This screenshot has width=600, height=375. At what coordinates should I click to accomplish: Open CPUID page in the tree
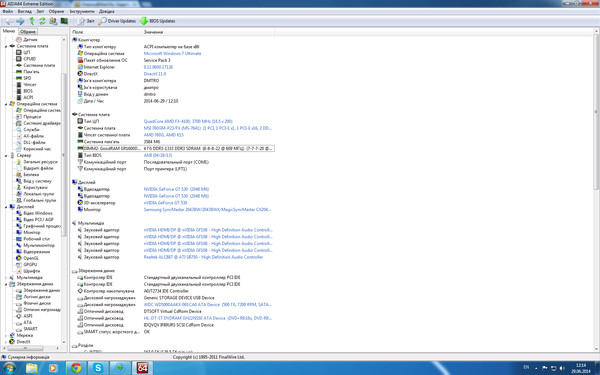(x=29, y=59)
